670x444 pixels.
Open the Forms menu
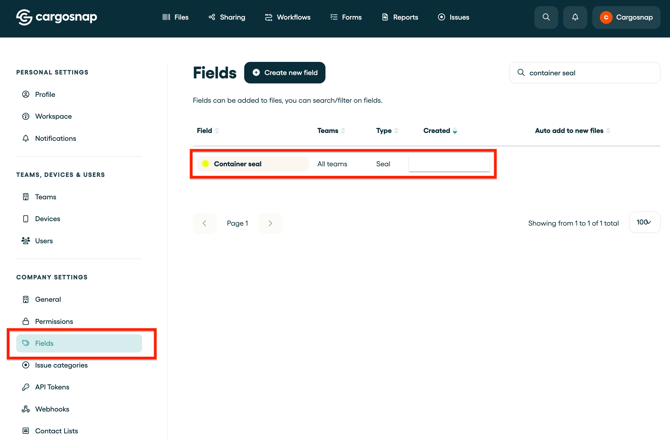(x=346, y=17)
